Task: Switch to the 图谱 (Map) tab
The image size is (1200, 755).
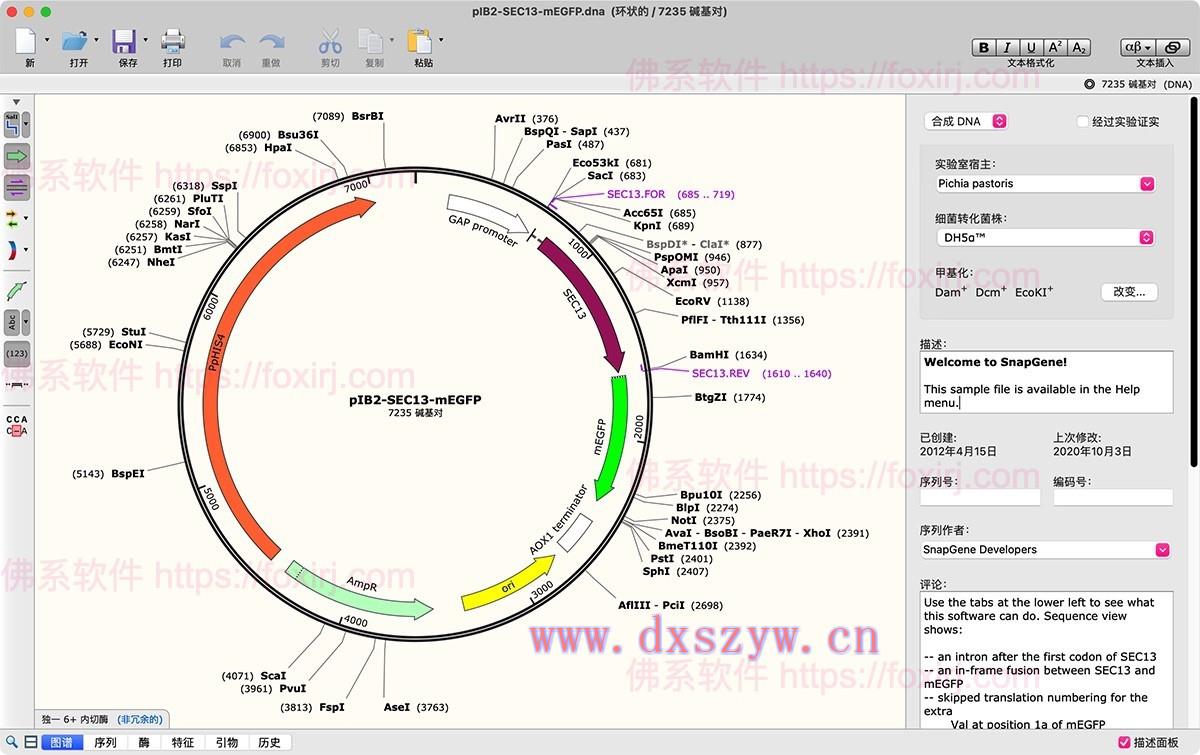Action: tap(61, 743)
